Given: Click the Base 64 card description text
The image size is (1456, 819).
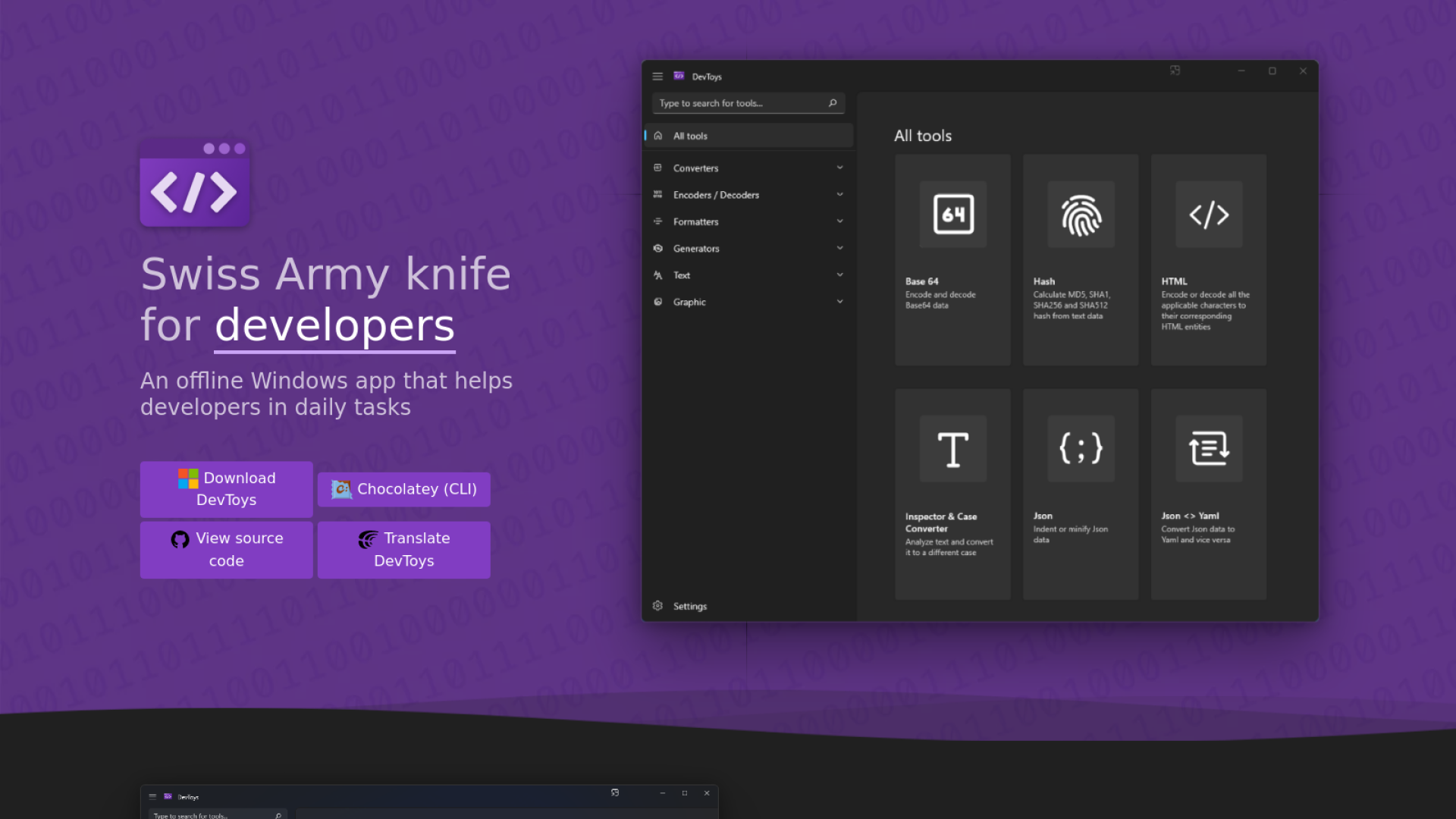Looking at the screenshot, I should [x=940, y=300].
